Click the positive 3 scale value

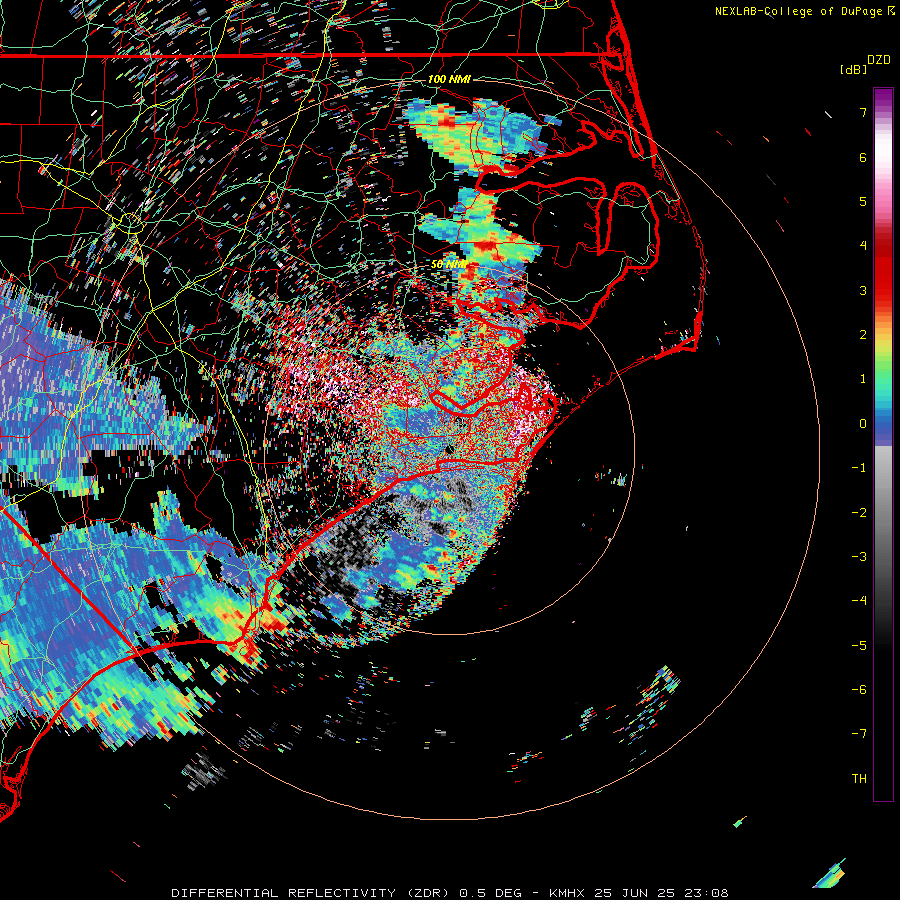863,290
